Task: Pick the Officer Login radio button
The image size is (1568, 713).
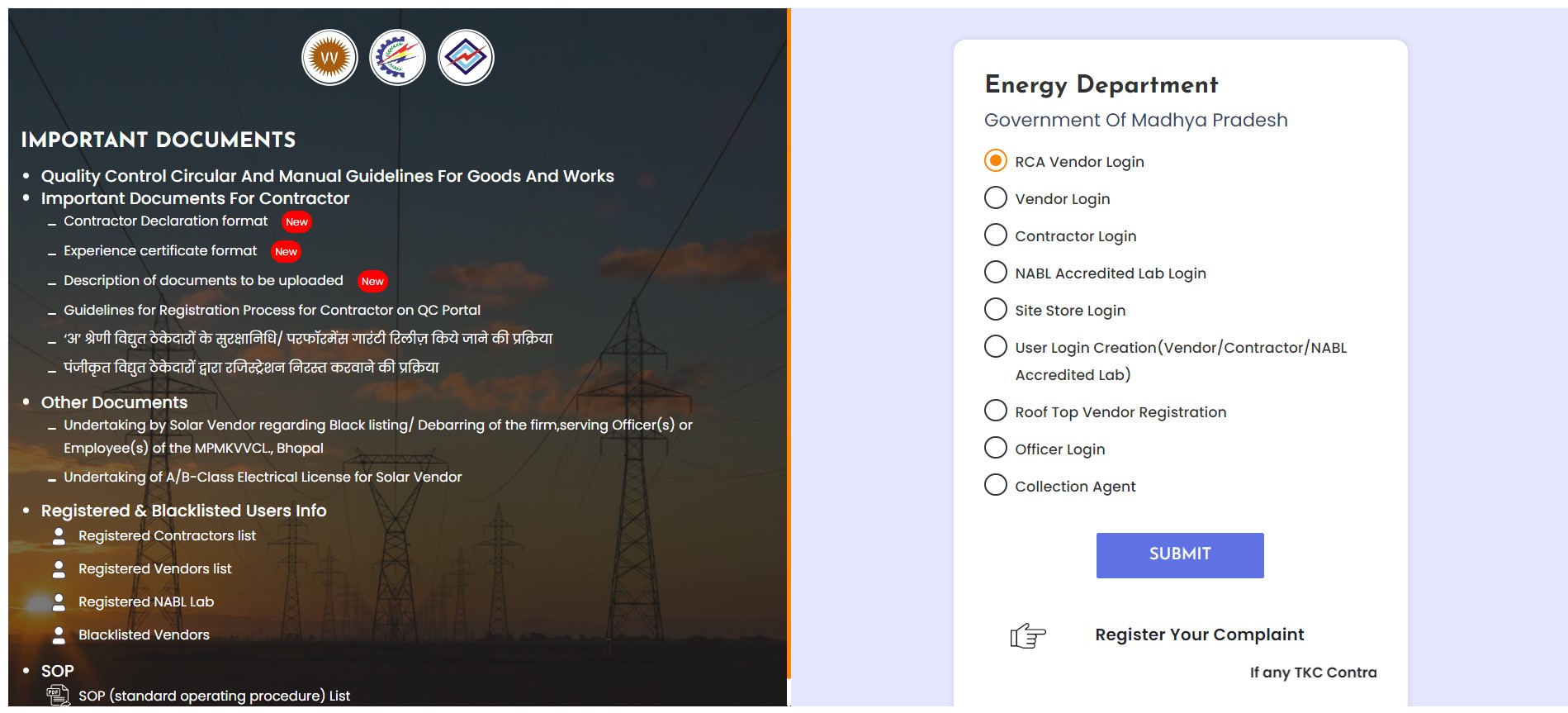Action: click(996, 449)
